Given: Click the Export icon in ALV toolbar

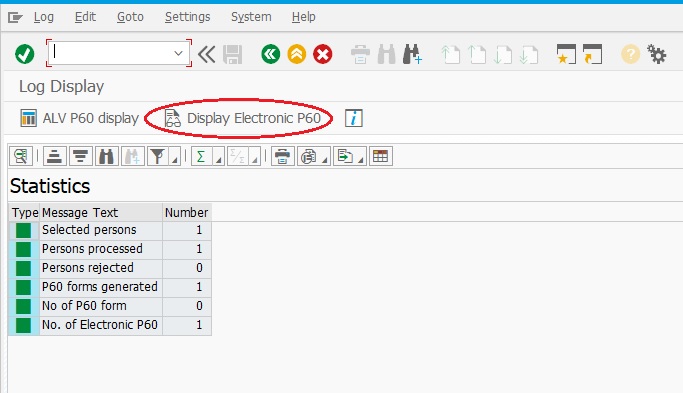Looking at the screenshot, I should click(x=345, y=156).
